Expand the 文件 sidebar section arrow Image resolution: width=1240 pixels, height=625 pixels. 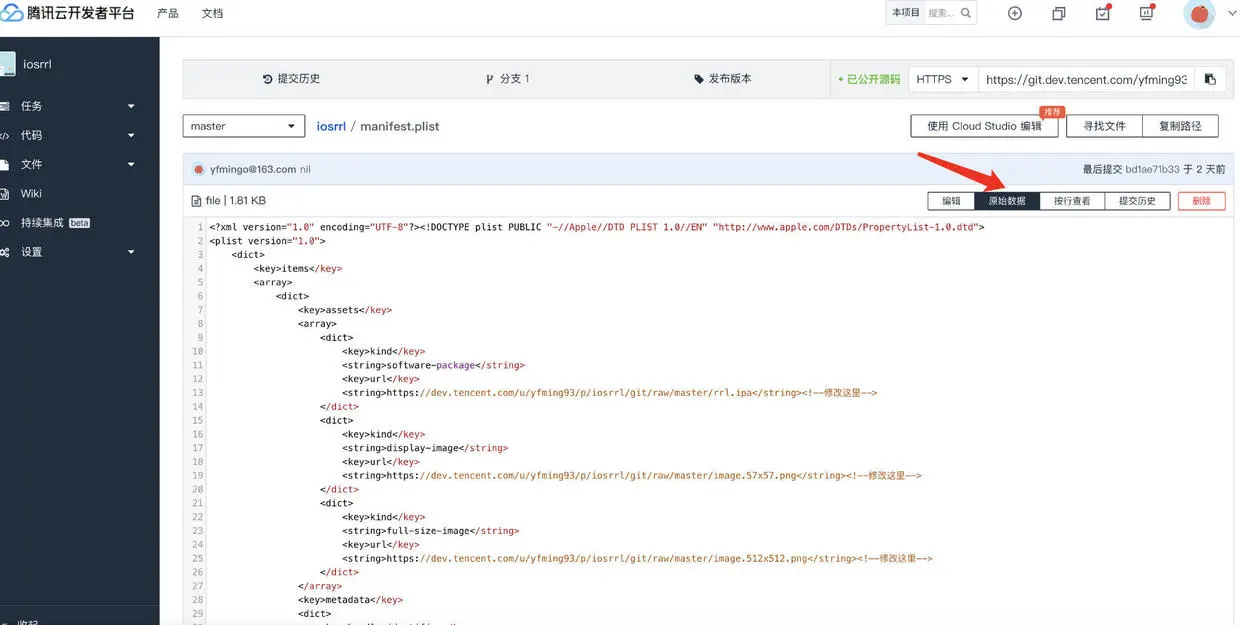coord(131,164)
